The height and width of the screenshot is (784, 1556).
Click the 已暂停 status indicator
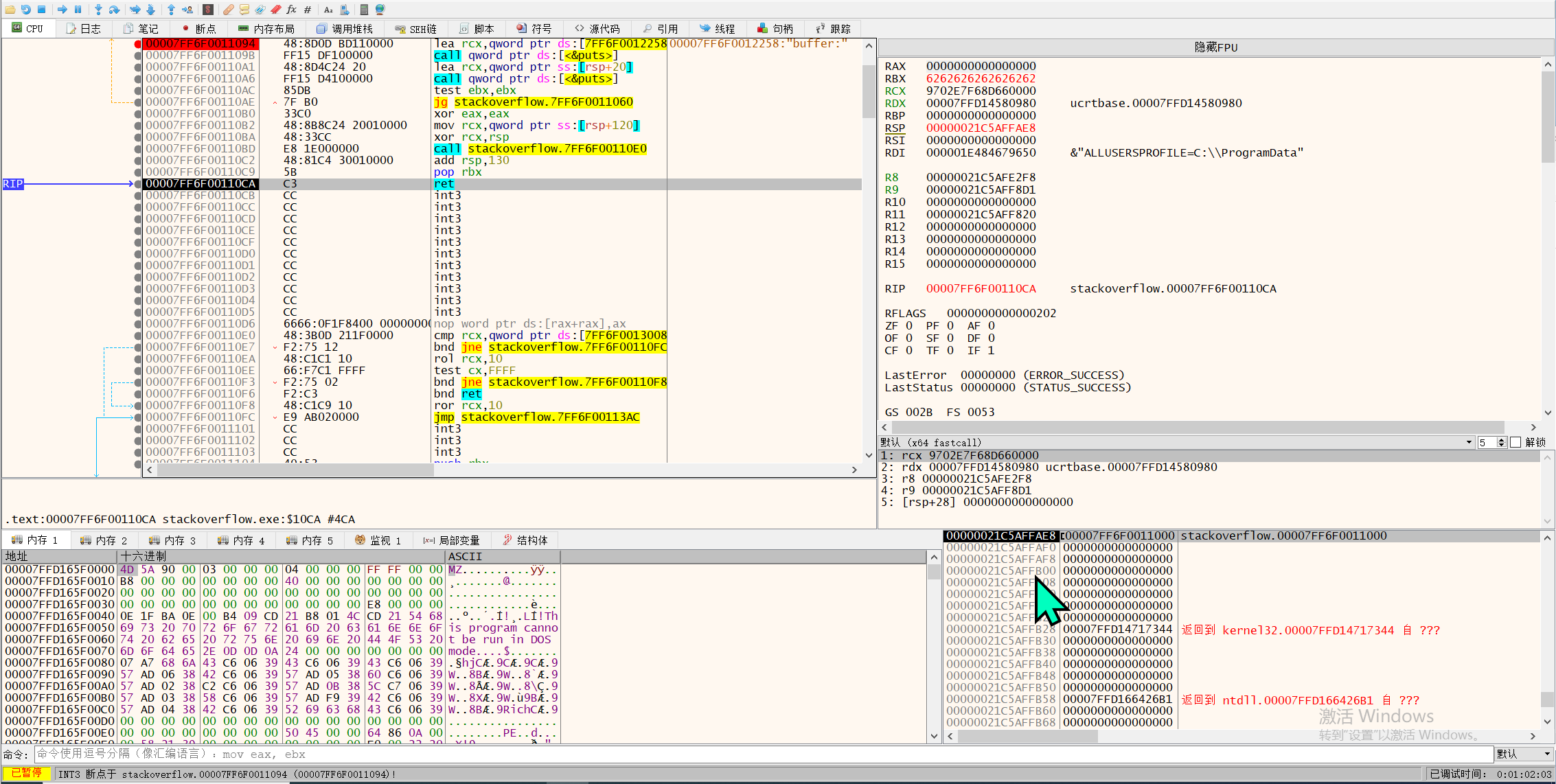[x=26, y=773]
